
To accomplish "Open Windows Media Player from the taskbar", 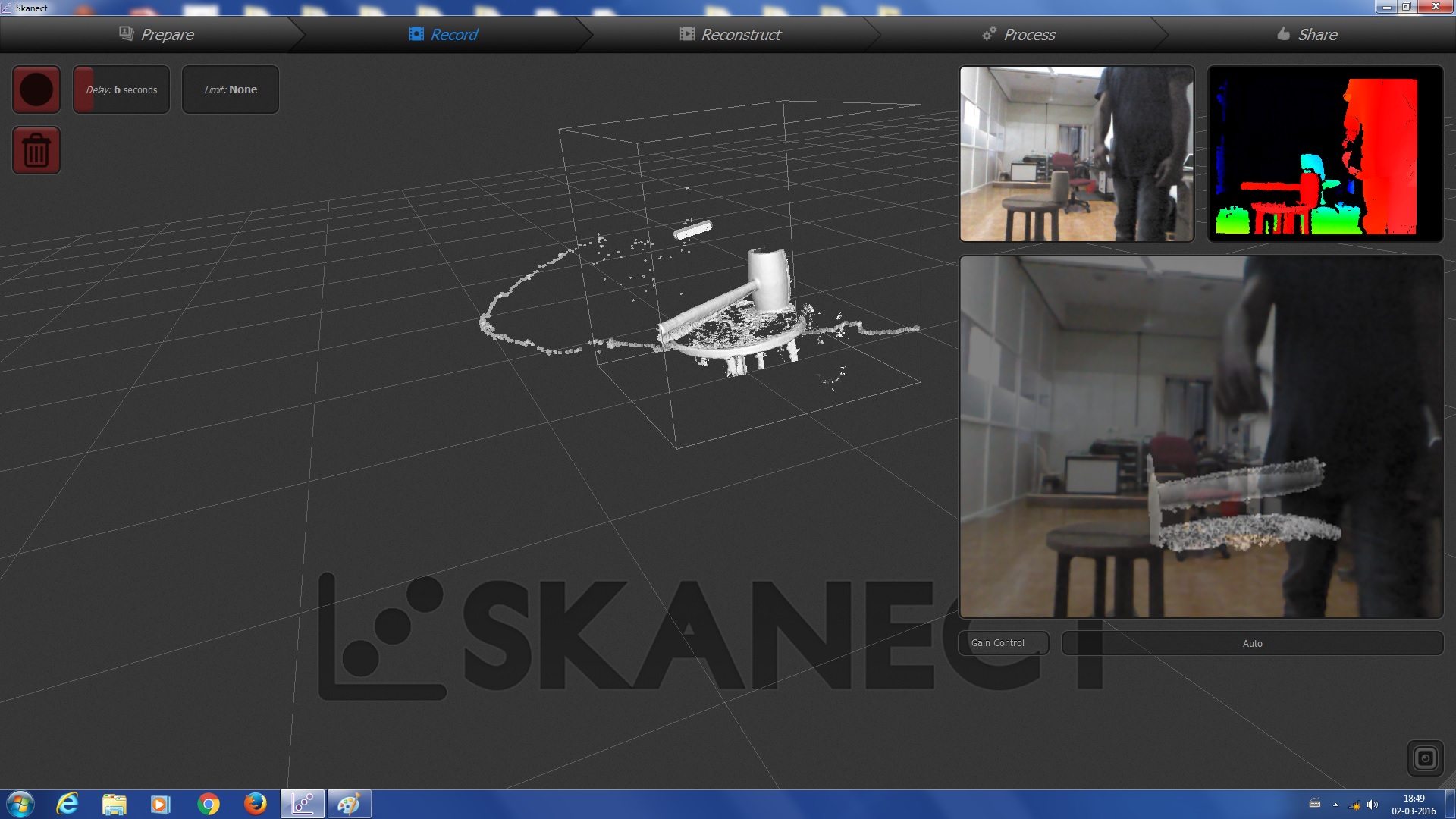I will pos(160,804).
